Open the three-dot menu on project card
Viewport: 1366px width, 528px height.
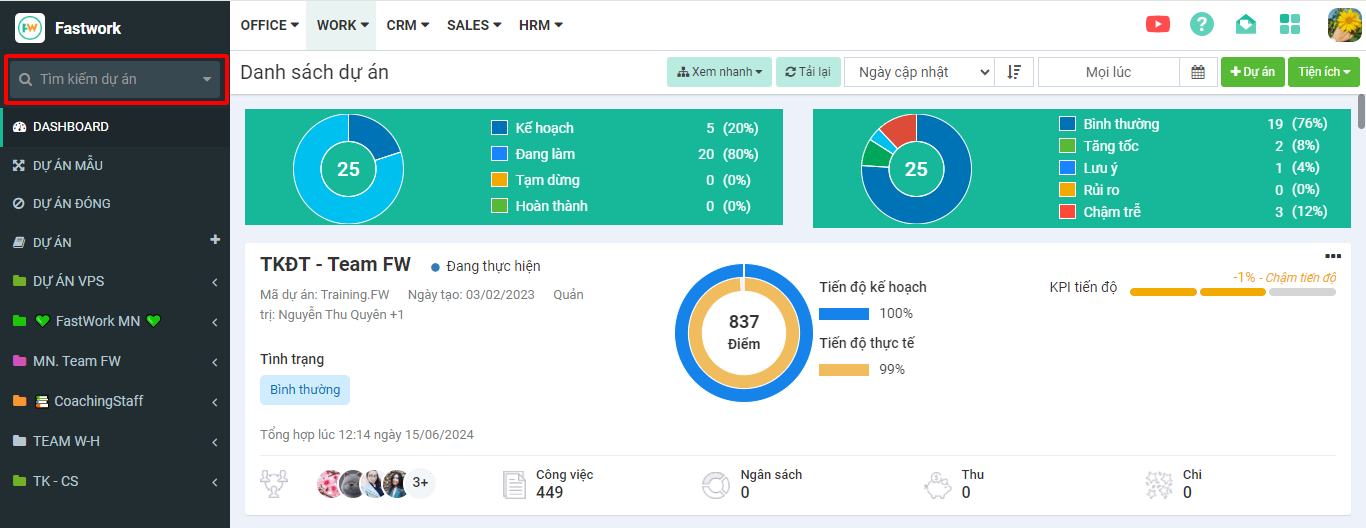click(1332, 256)
